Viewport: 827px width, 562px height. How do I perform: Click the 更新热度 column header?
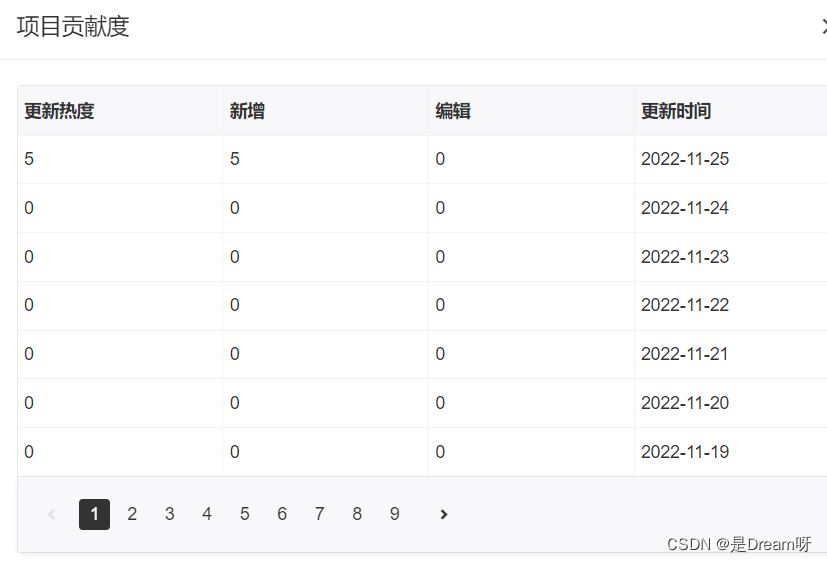pos(60,111)
